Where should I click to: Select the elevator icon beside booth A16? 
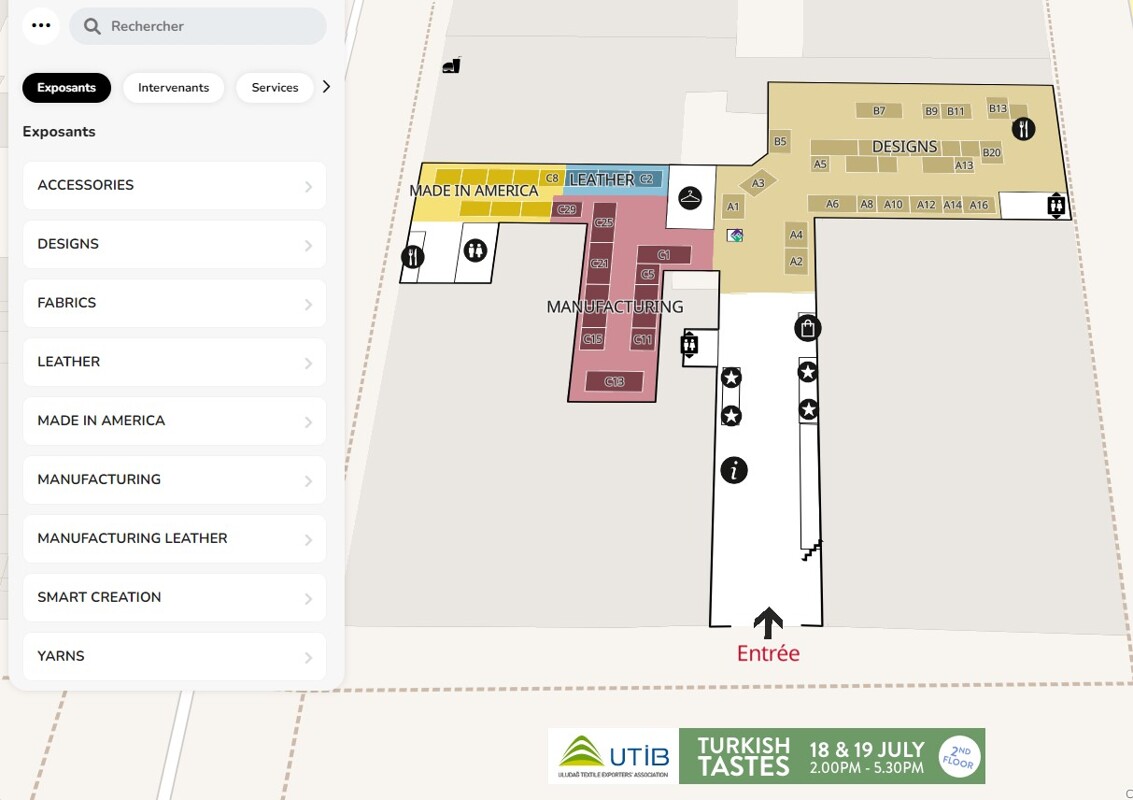click(x=1056, y=206)
